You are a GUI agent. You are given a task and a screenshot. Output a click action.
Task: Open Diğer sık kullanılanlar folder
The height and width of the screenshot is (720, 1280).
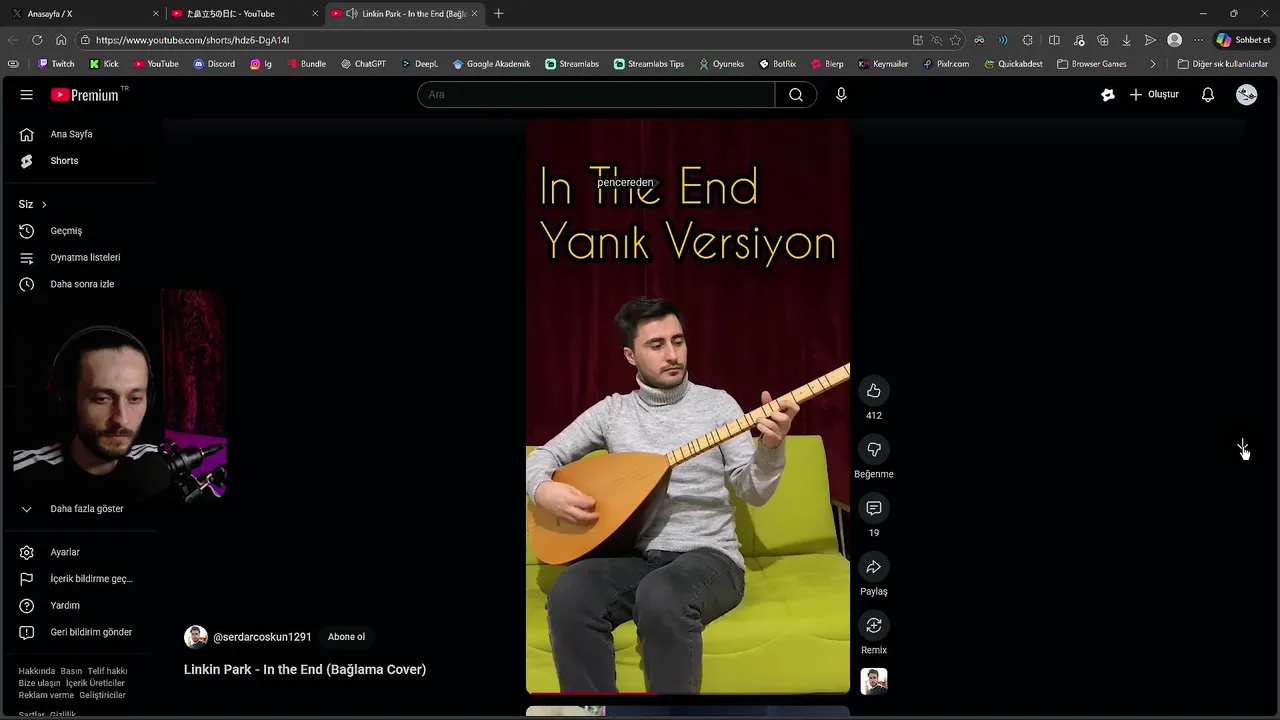click(x=1222, y=64)
